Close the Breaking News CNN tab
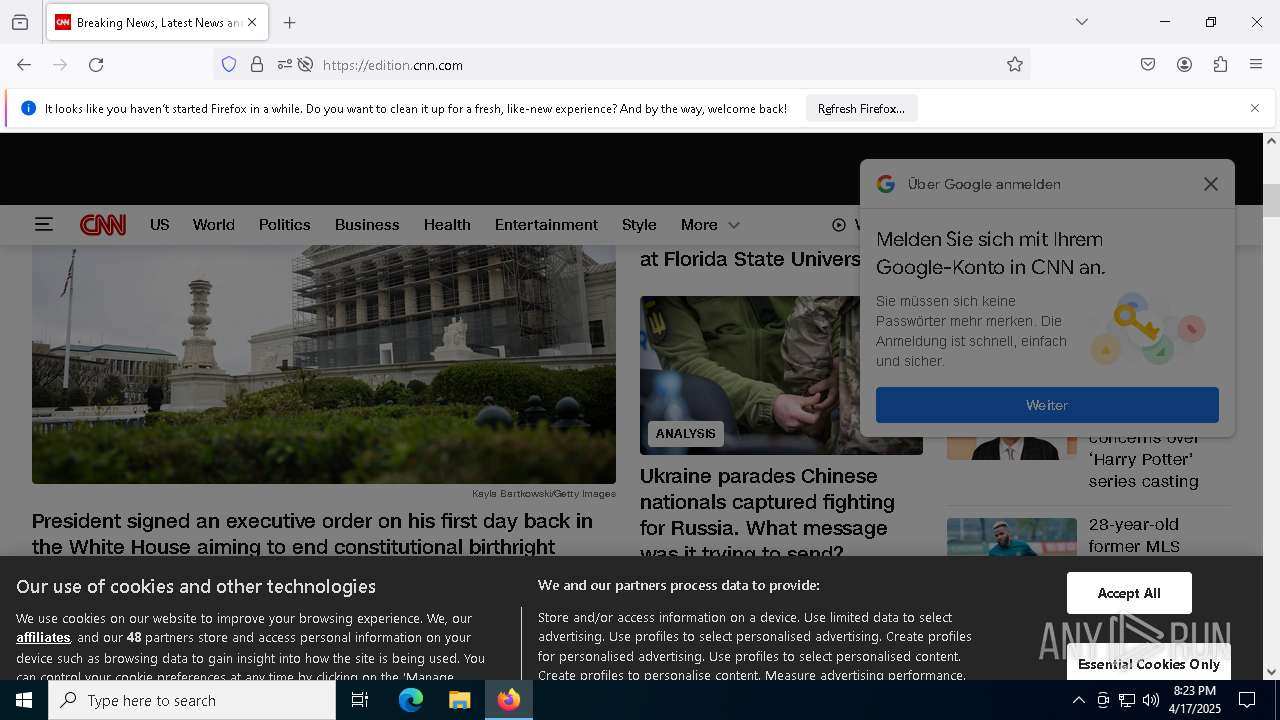This screenshot has width=1280, height=720. [252, 22]
